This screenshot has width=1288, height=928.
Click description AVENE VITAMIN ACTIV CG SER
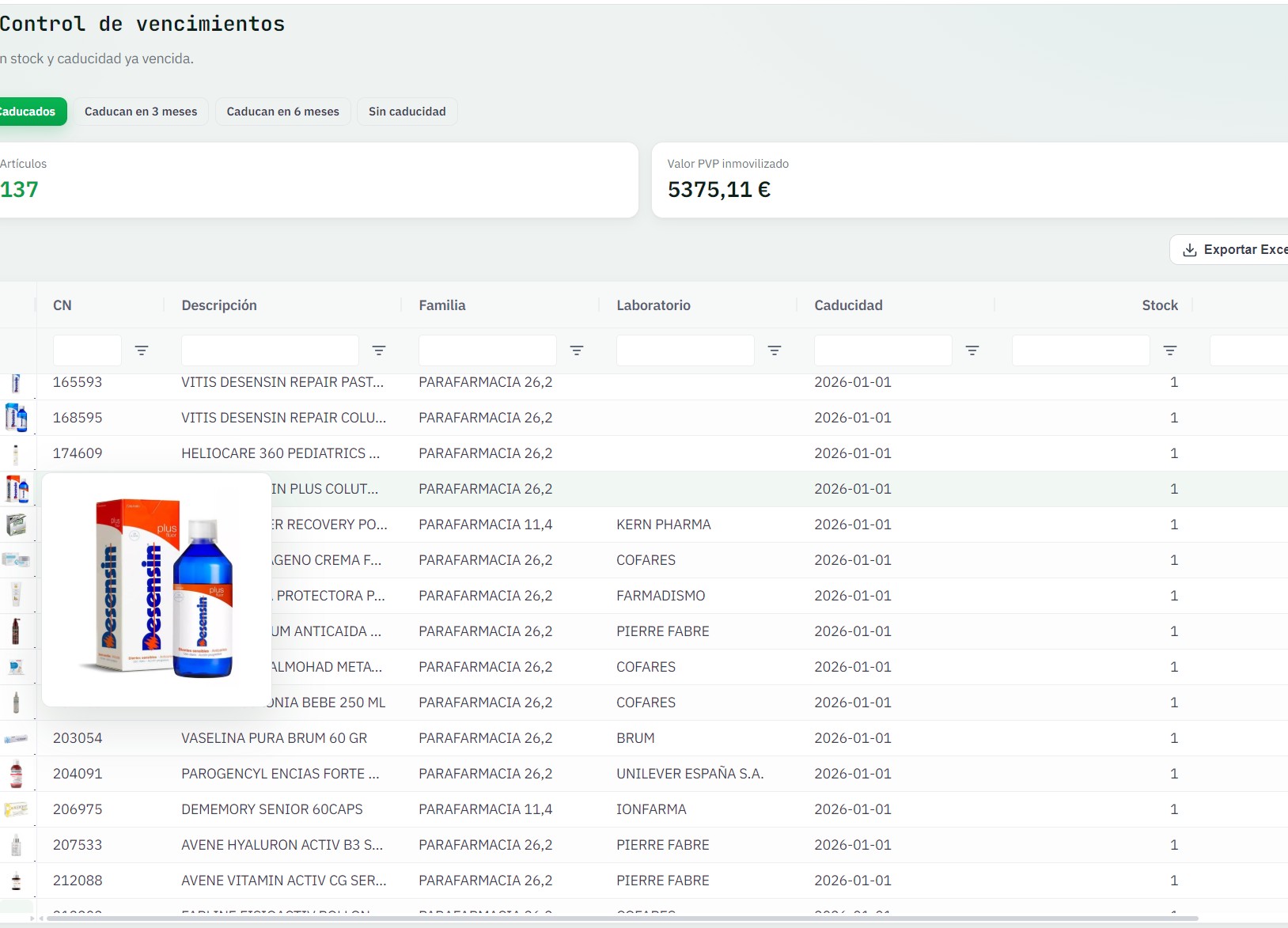pos(284,881)
